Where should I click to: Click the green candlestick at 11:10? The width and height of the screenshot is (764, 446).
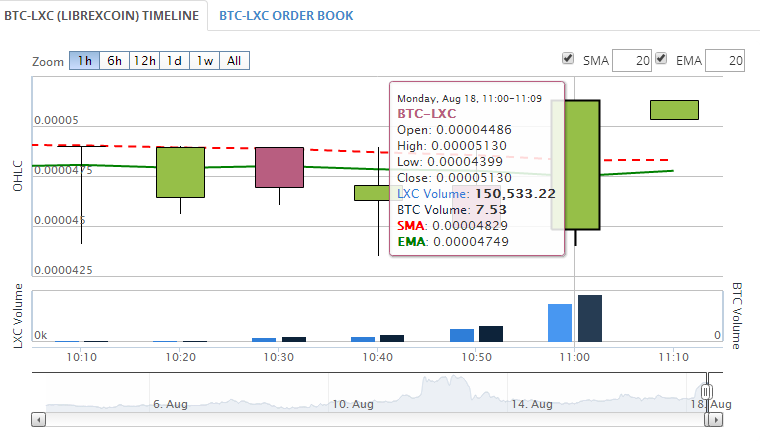pos(674,110)
